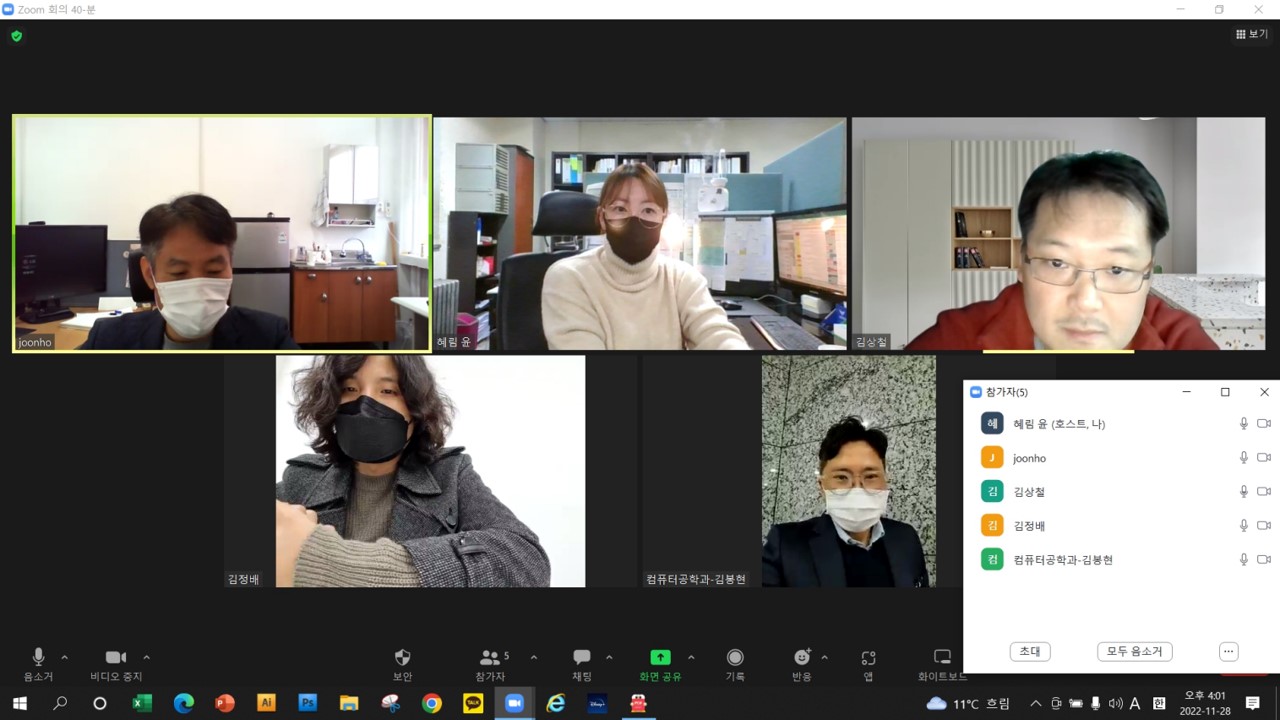The image size is (1280, 720).
Task: Switch to Zoom taskbar icon
Action: point(514,703)
